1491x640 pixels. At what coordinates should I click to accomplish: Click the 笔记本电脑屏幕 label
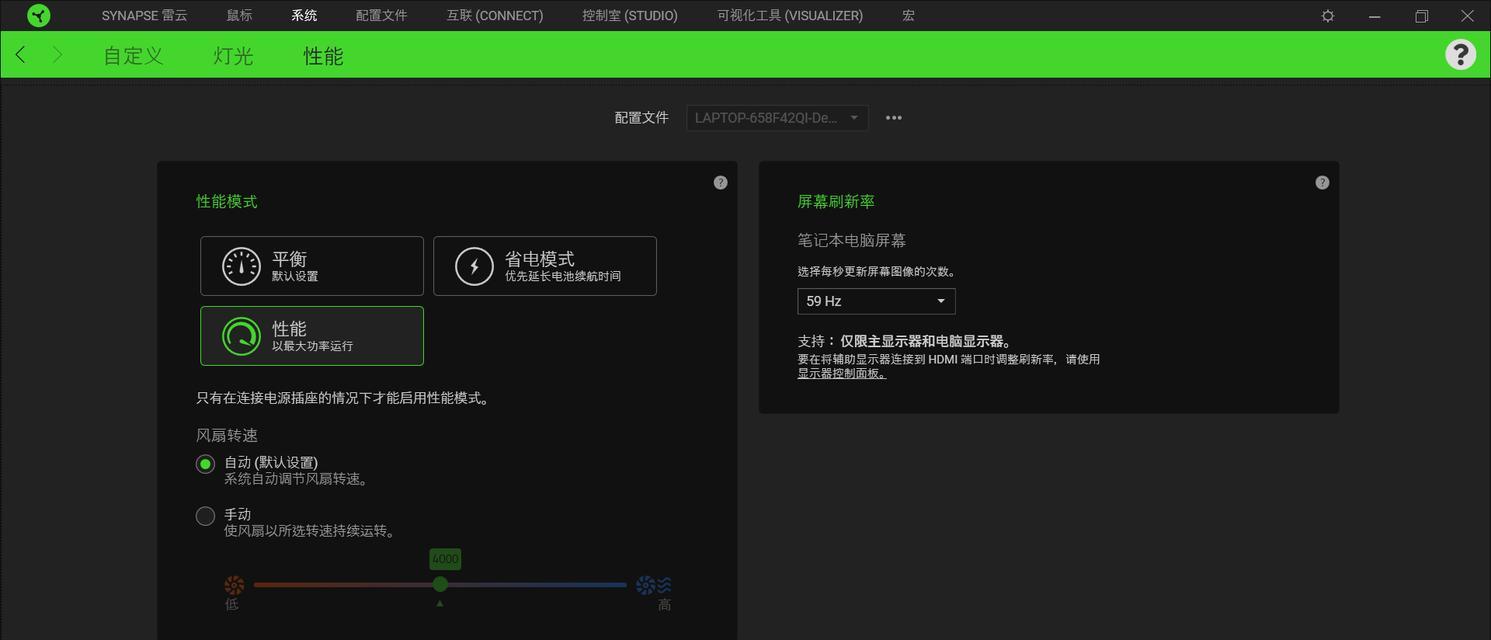click(851, 240)
